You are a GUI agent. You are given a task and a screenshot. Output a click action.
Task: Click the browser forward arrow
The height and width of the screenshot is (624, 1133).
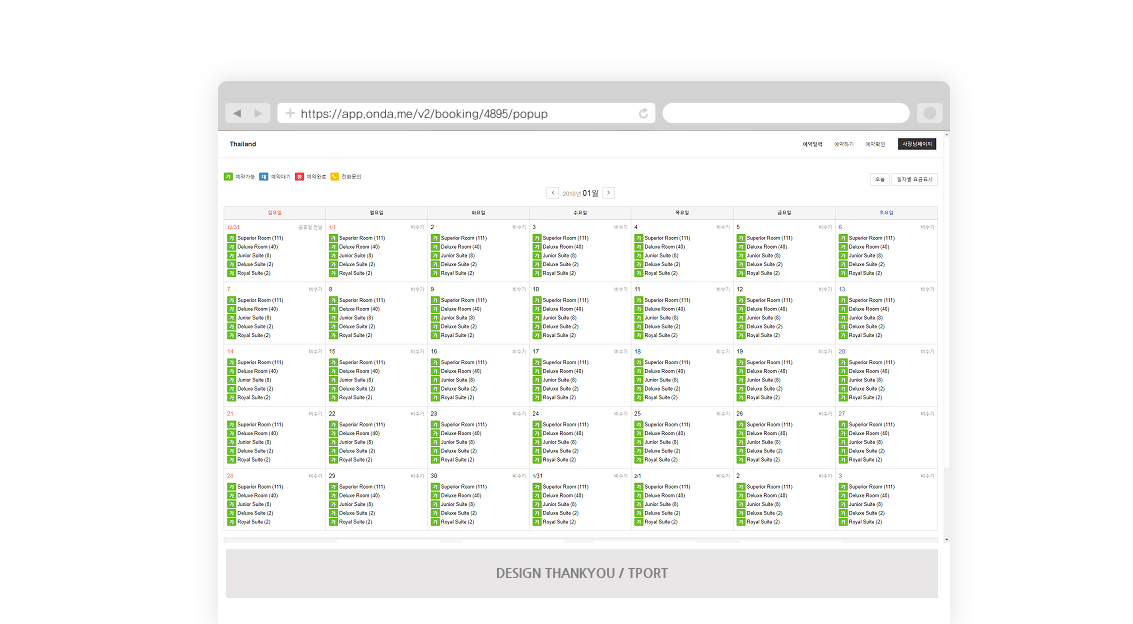(259, 113)
